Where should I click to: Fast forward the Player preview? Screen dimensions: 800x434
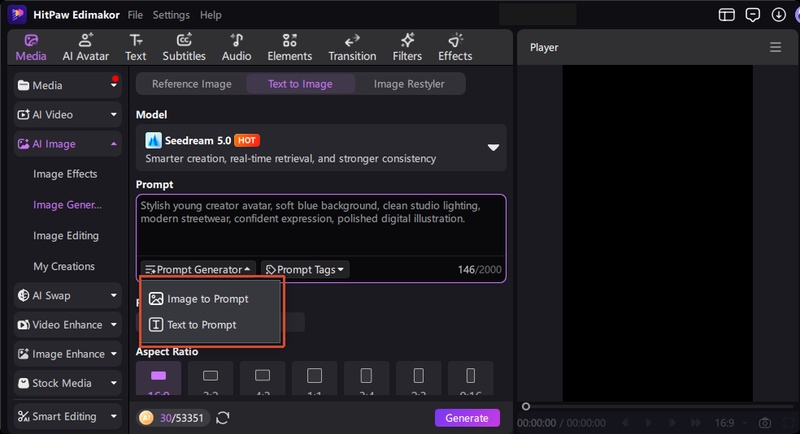coord(696,423)
